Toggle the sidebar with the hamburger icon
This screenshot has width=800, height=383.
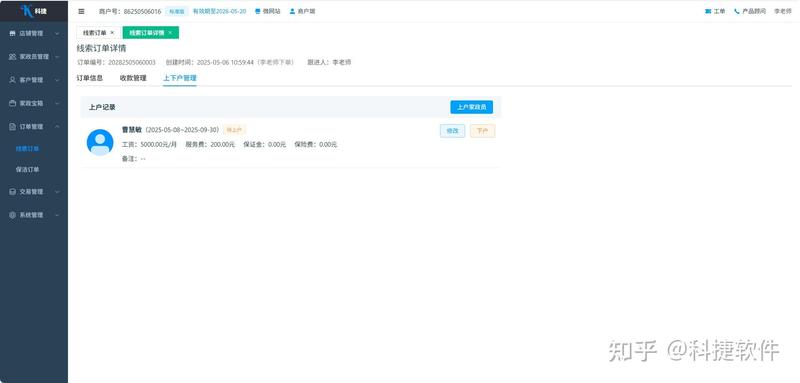coord(82,11)
